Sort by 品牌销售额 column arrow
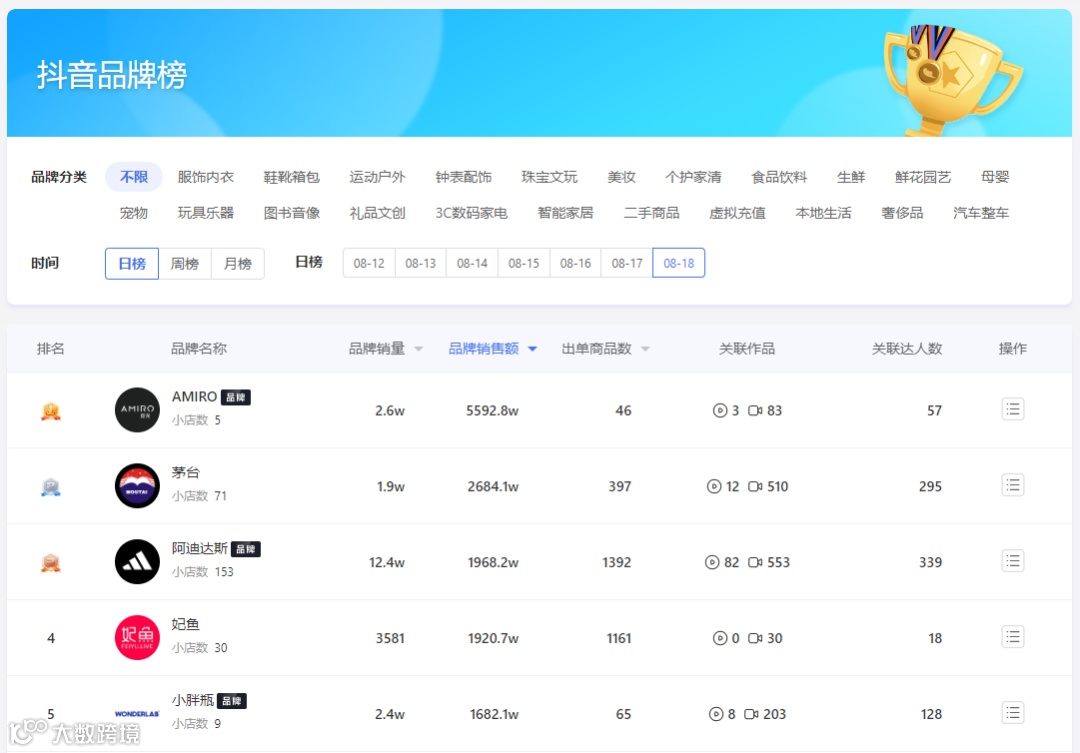Viewport: 1080px width, 753px height. [532, 349]
